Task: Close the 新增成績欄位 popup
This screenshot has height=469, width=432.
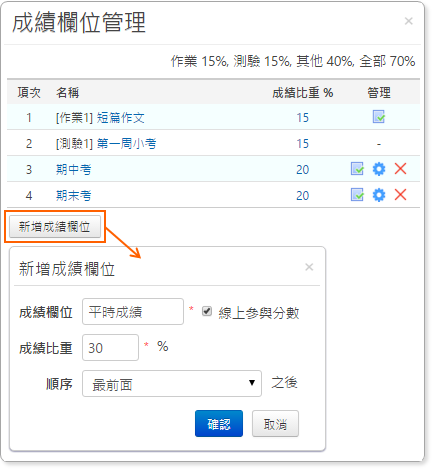Action: [309, 267]
